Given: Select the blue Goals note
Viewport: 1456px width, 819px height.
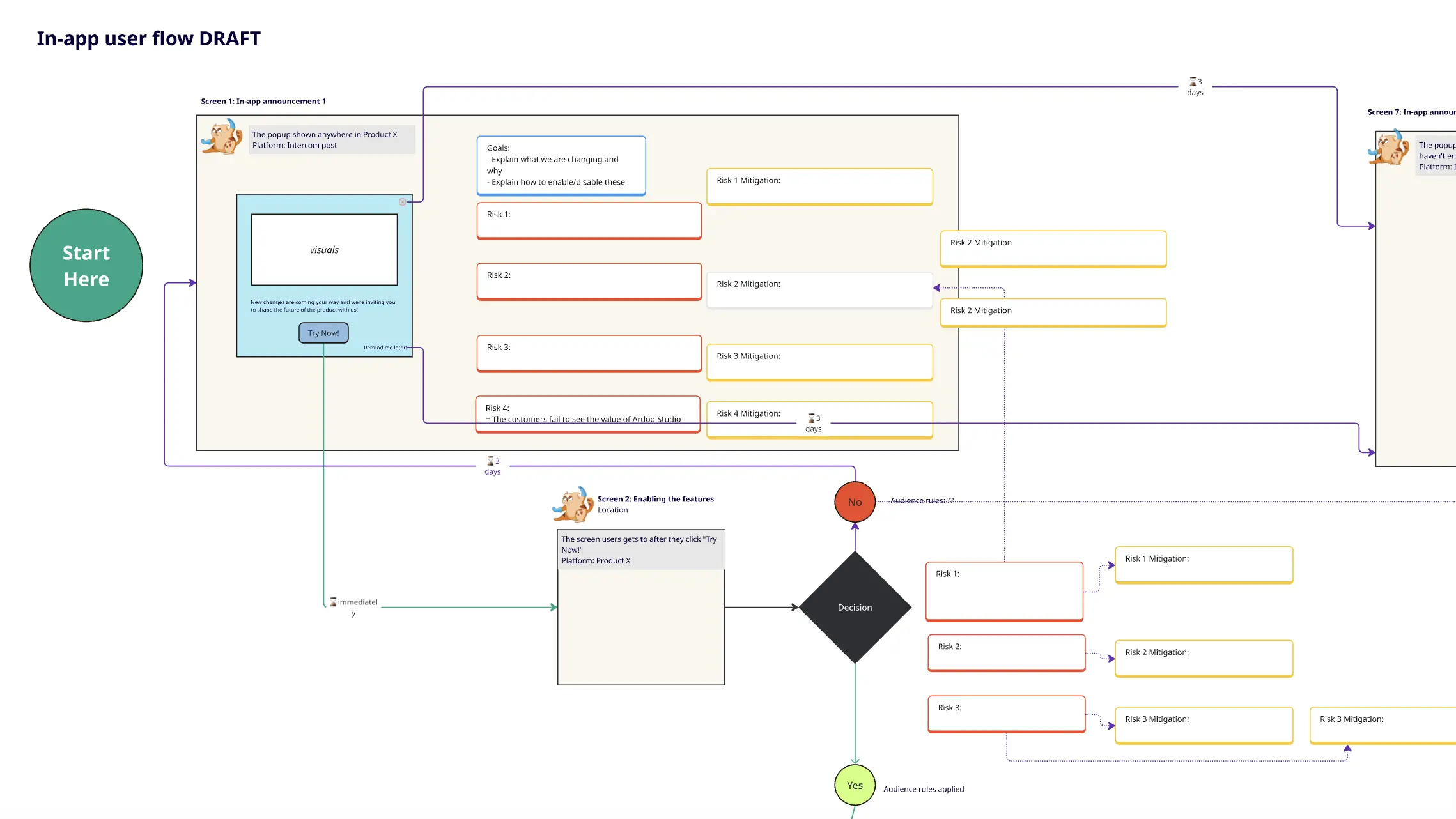Looking at the screenshot, I should [561, 165].
